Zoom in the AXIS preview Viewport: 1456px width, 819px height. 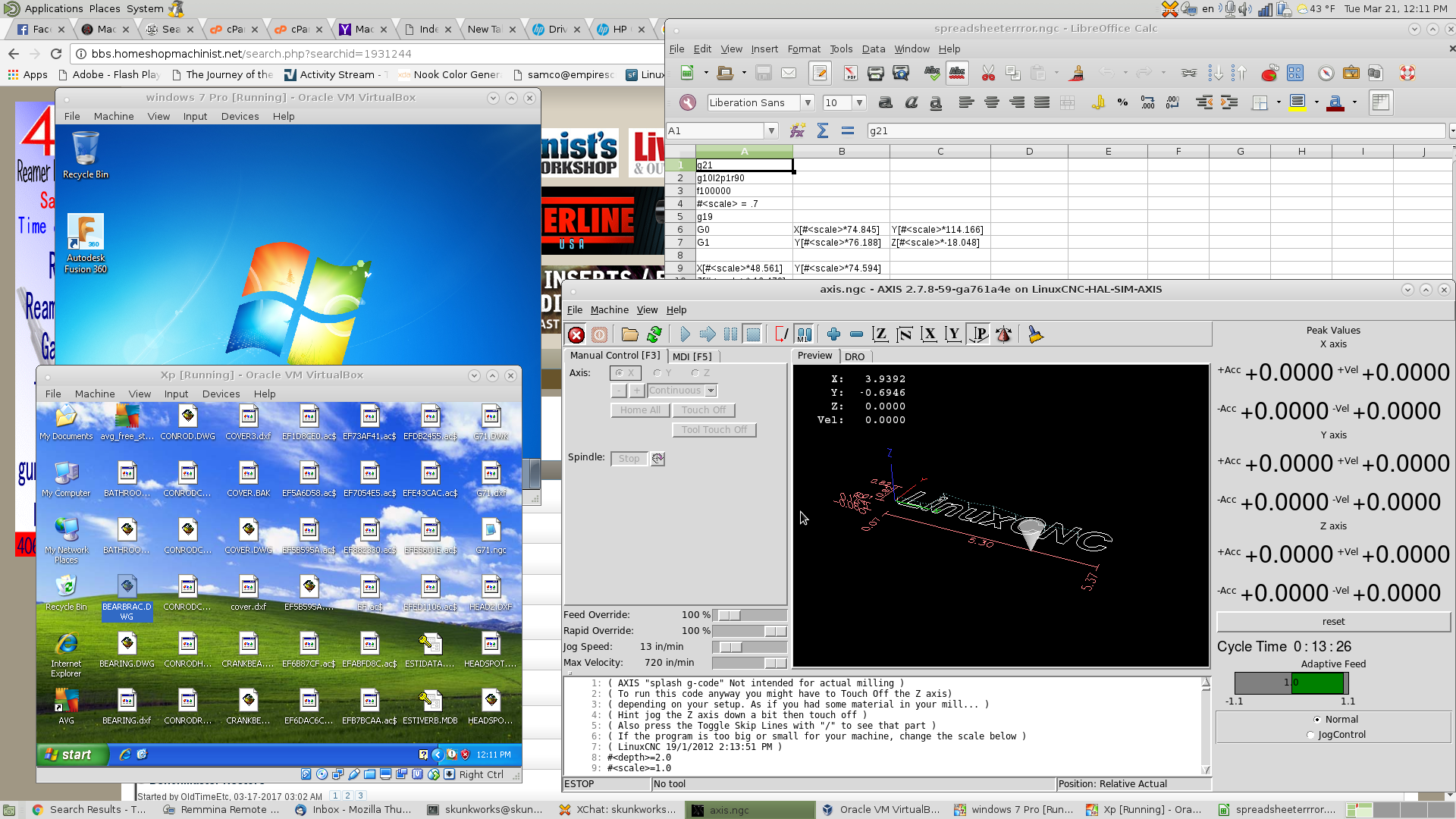(x=833, y=334)
